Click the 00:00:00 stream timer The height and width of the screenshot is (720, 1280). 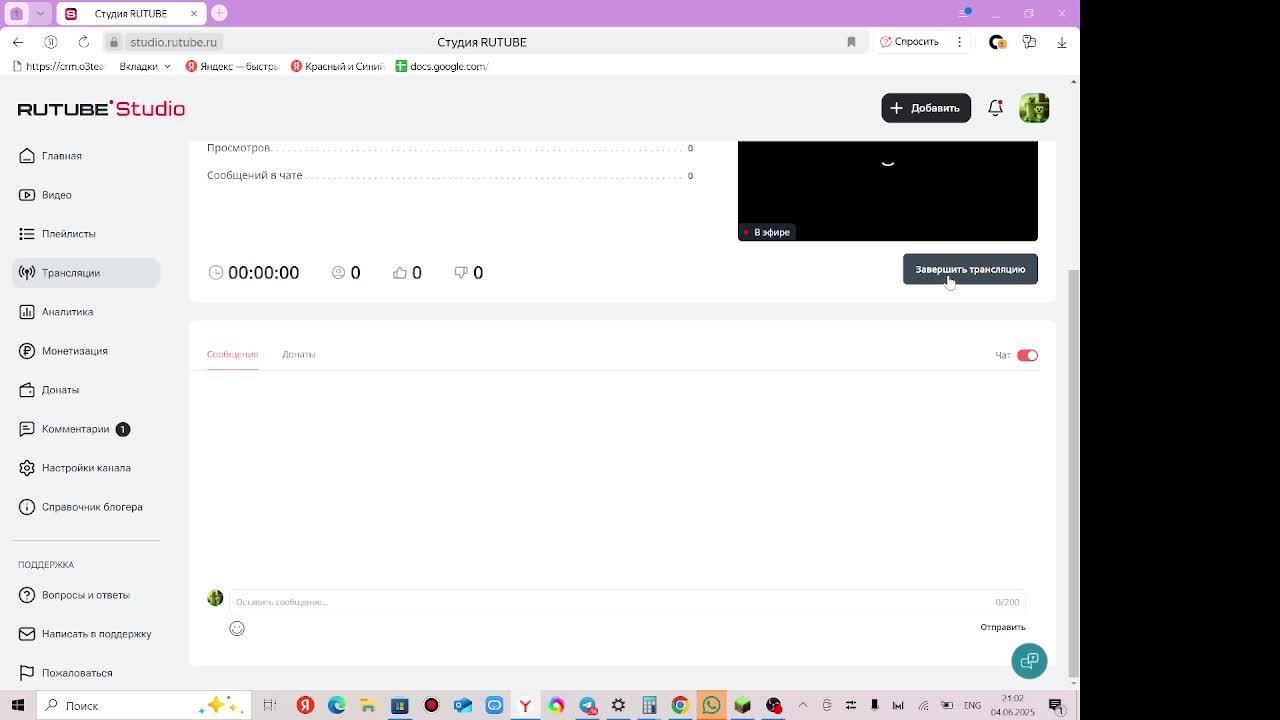point(263,272)
